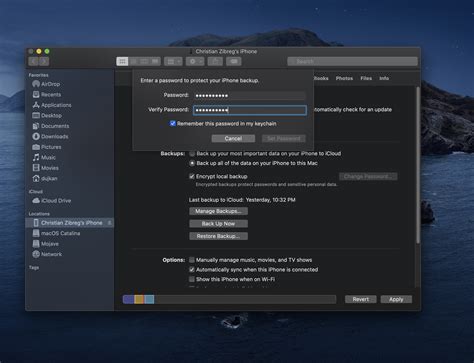Image resolution: width=474 pixels, height=363 pixels.
Task: Open the group-by arrangement dropdown
Action: click(x=173, y=61)
